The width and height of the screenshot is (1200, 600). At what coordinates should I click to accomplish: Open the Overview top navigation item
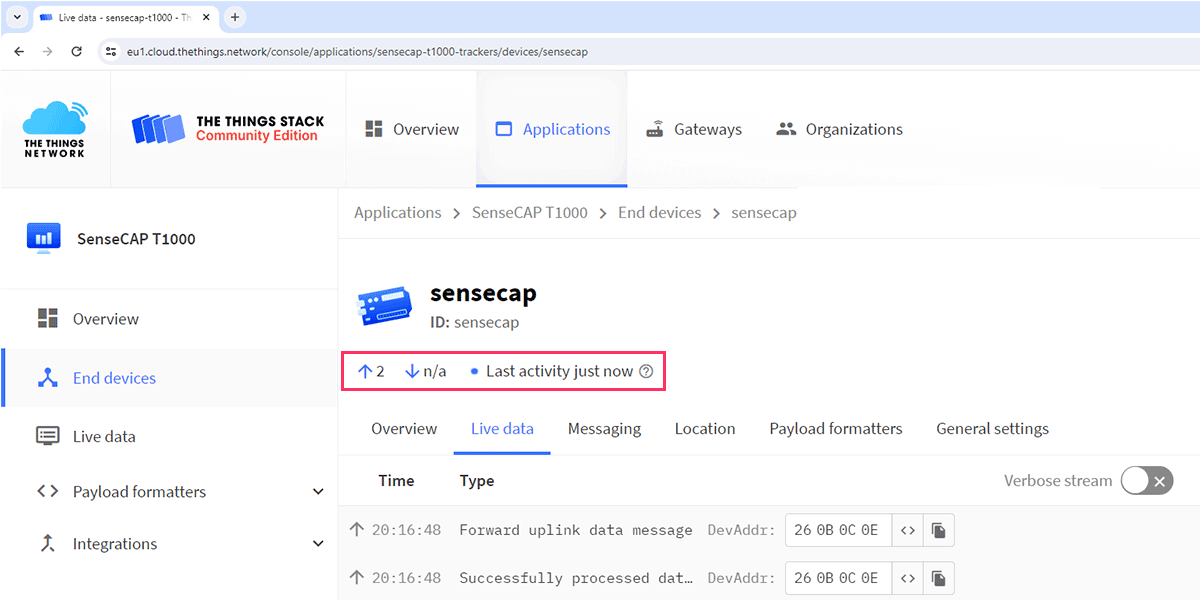(412, 129)
